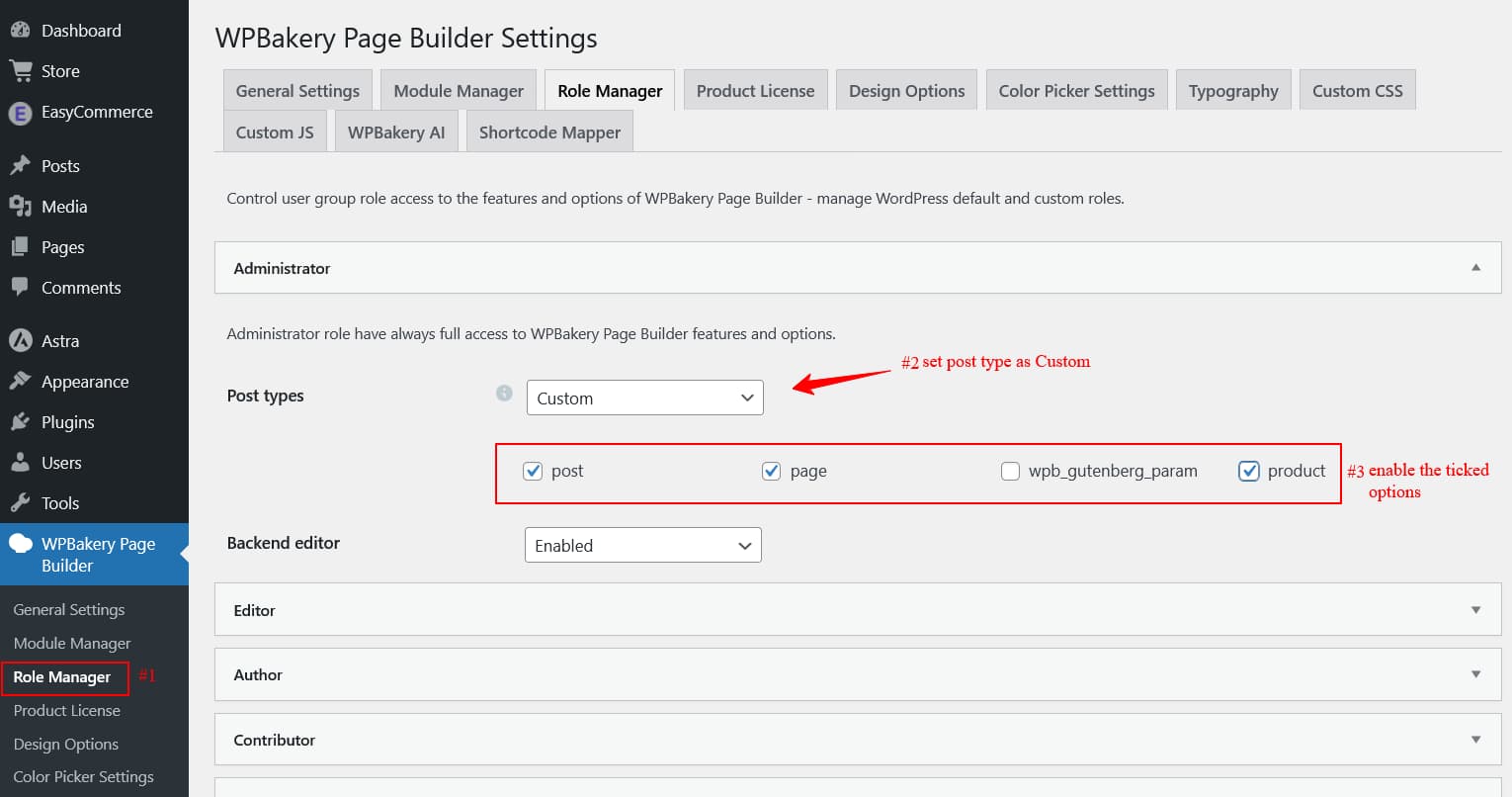
Task: Click the Post types info tooltip icon
Action: 504,393
